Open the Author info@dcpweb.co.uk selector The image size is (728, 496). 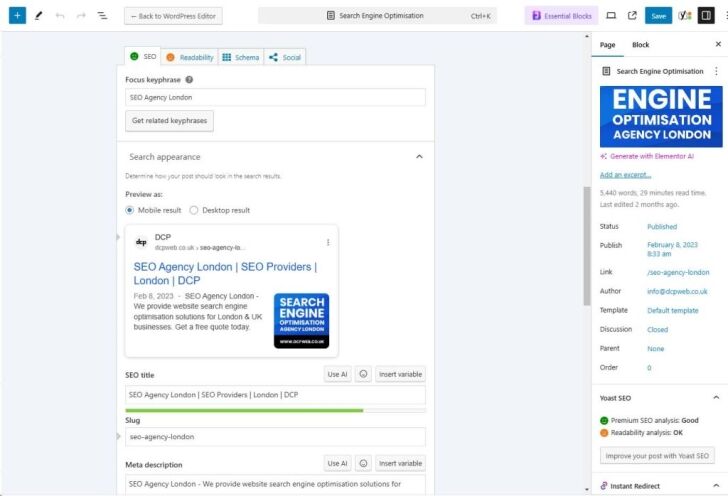pyautogui.click(x=677, y=292)
